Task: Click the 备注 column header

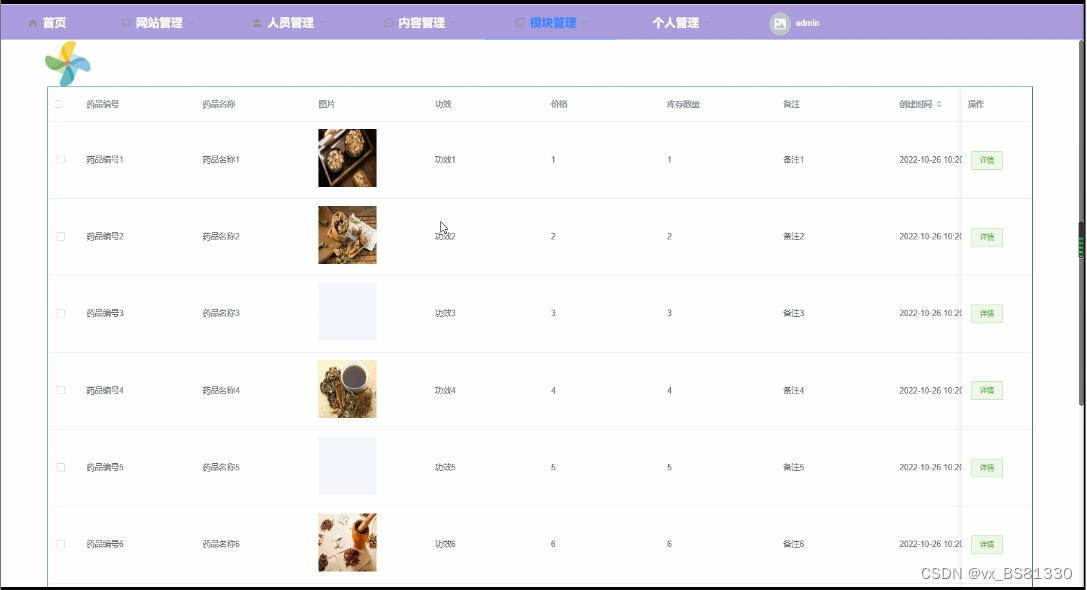Action: pos(791,104)
